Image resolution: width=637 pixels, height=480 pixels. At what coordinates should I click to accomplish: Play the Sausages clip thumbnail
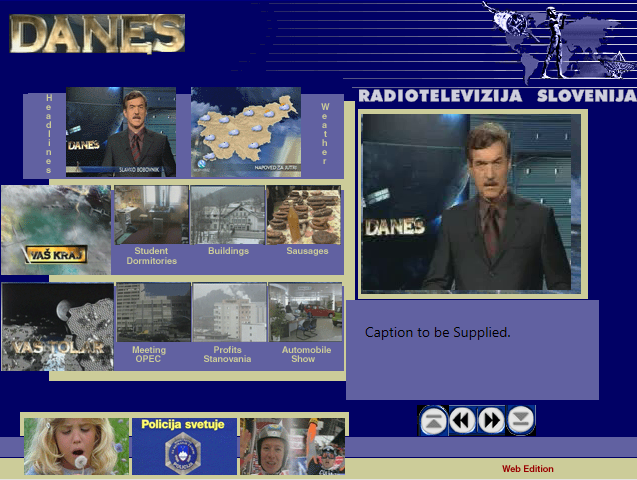303,215
